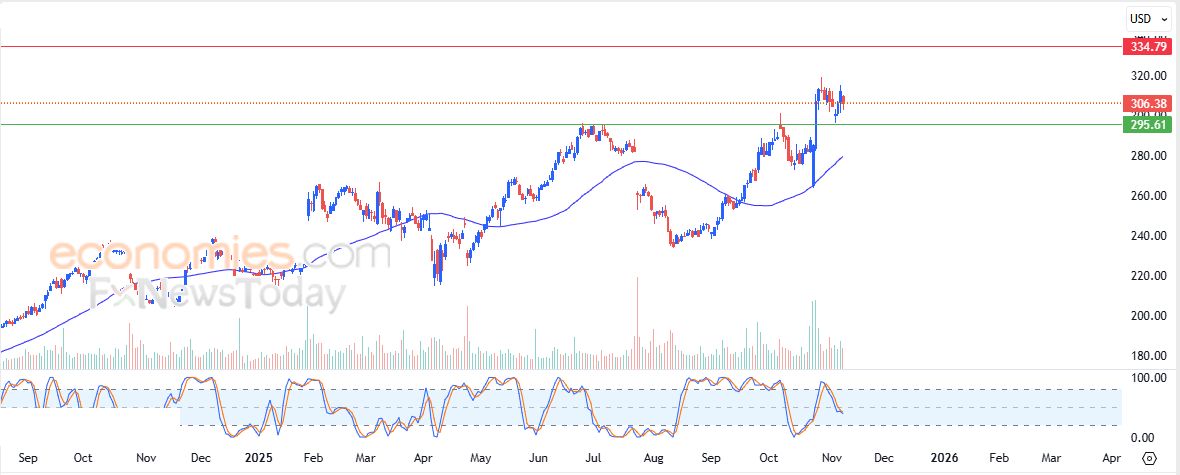Click the Jul label on time axis
Viewport: 1180px width, 475px height.
pos(594,458)
